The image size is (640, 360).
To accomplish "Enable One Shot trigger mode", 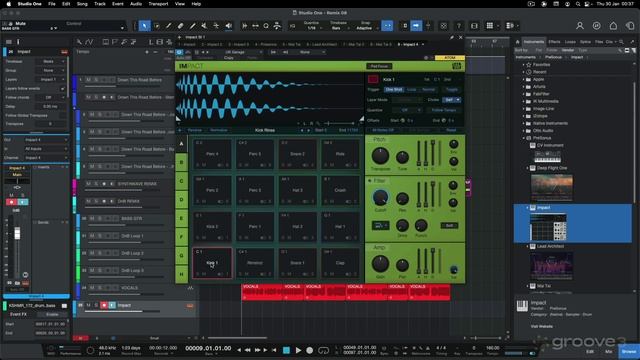I will [394, 89].
